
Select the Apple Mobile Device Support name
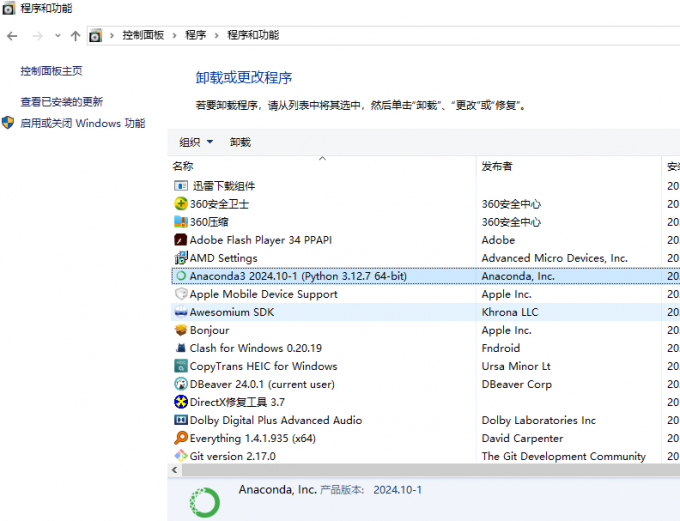[263, 294]
